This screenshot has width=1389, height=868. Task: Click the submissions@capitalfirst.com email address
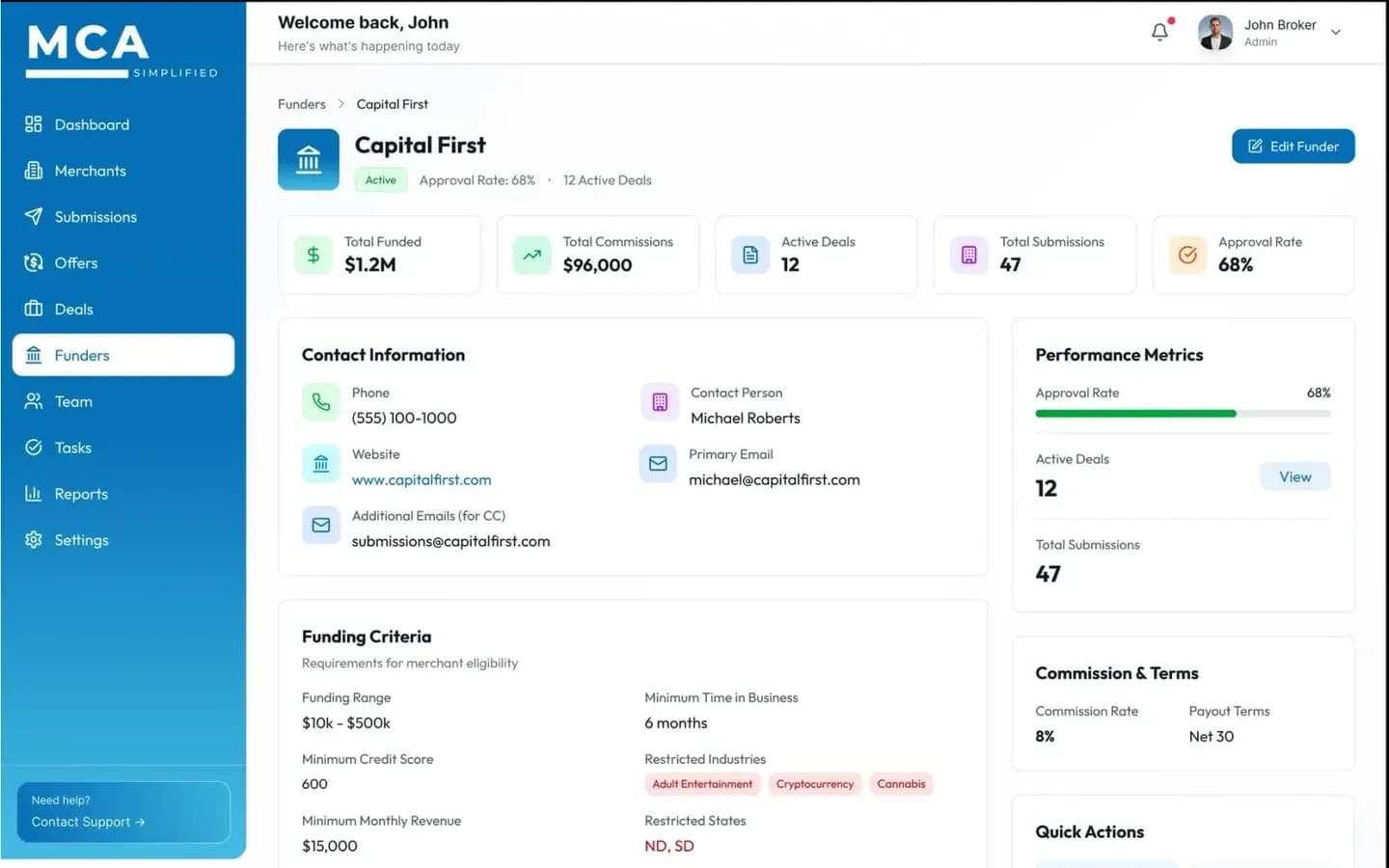450,541
